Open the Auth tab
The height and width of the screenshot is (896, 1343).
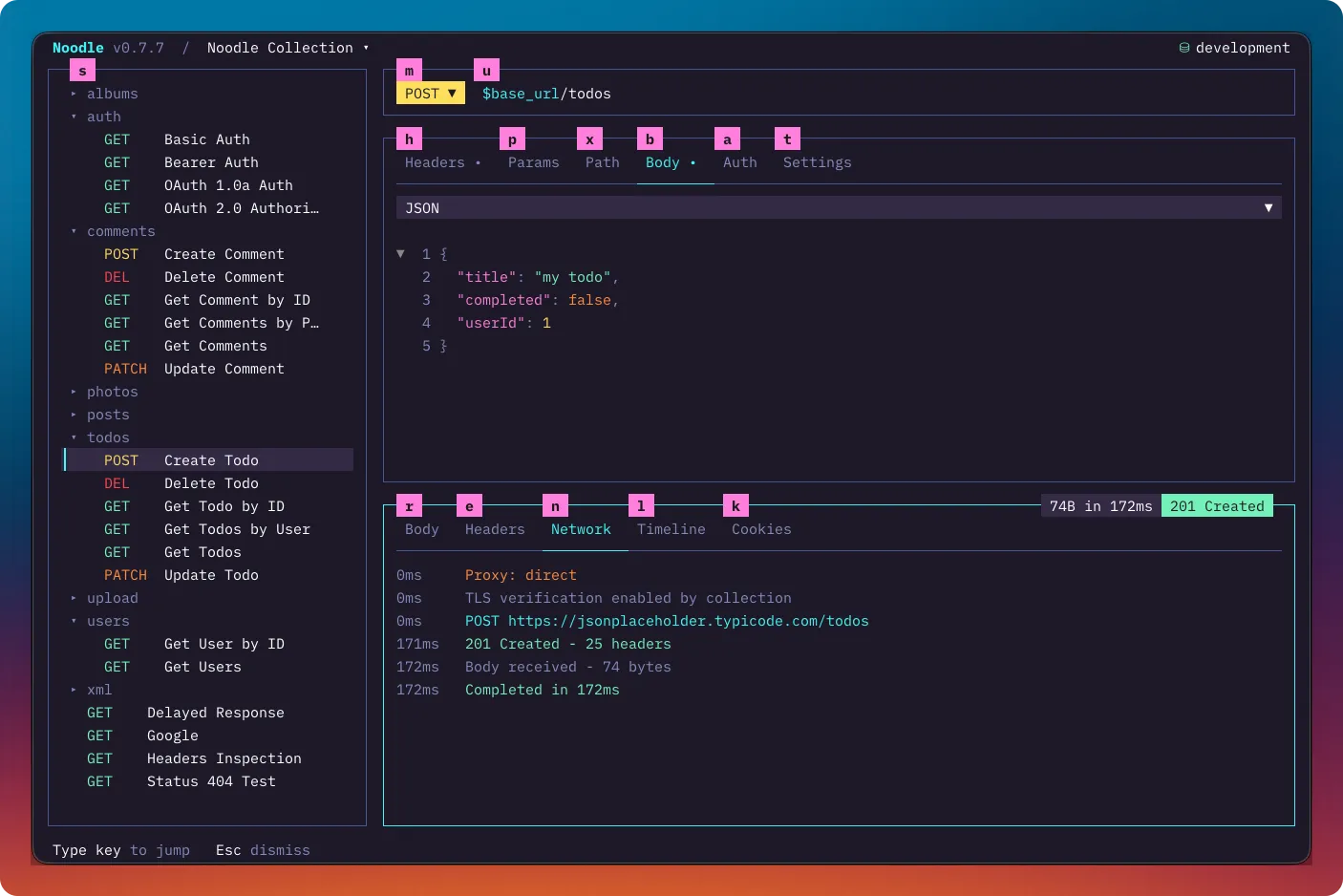[740, 162]
